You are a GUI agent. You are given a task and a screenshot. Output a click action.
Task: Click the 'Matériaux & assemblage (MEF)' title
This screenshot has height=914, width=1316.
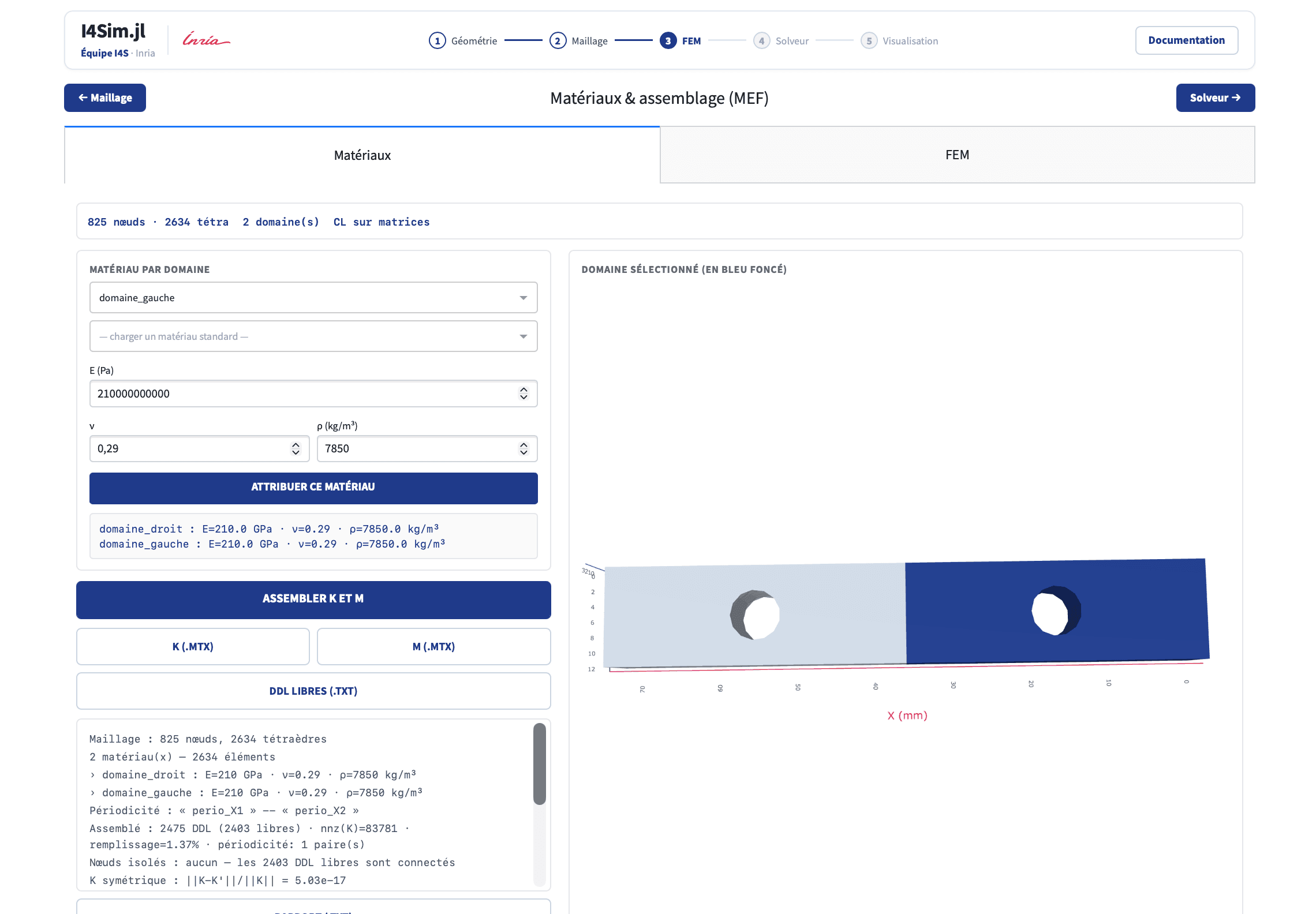659,98
